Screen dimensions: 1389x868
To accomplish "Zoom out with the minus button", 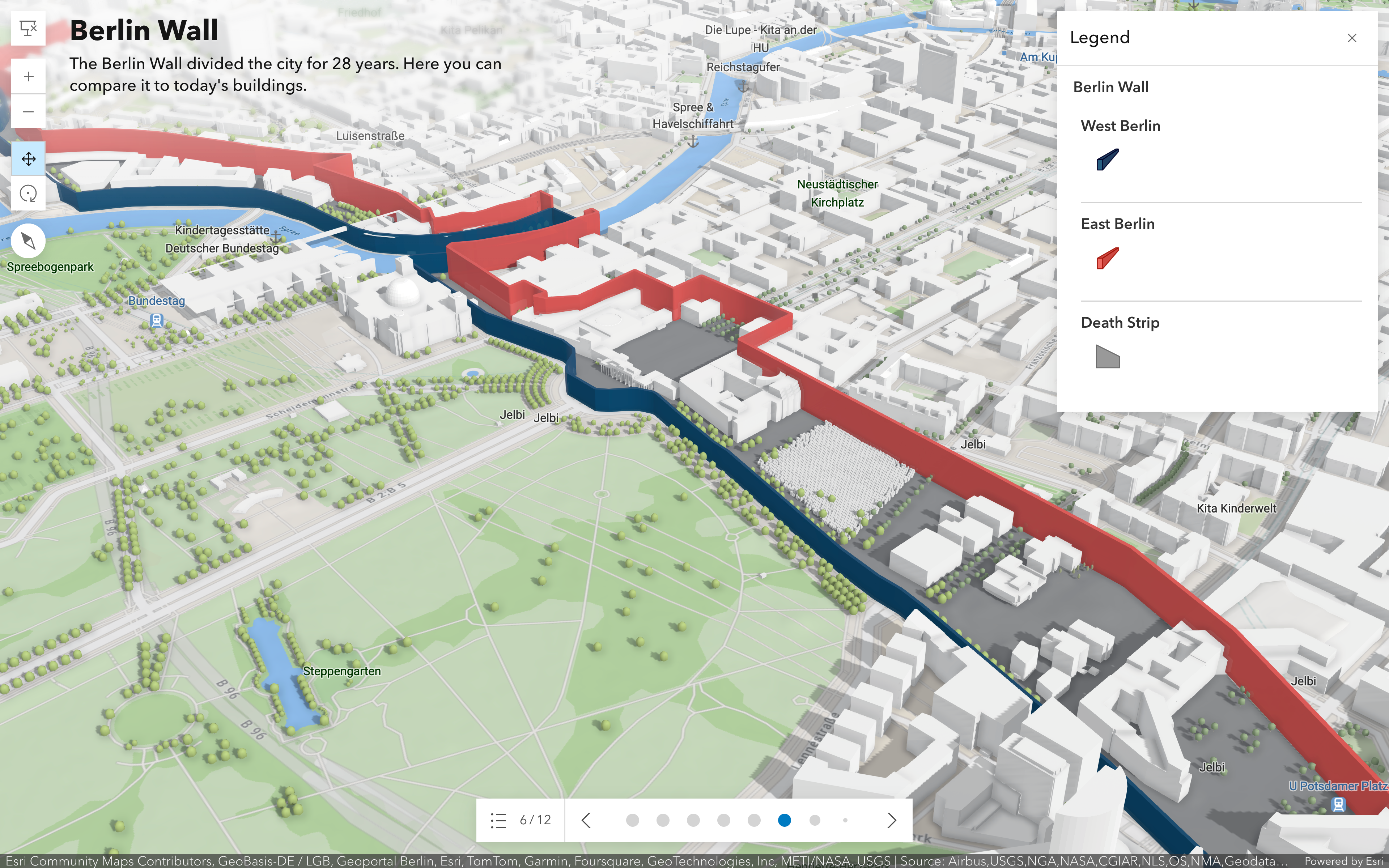I will click(x=28, y=111).
